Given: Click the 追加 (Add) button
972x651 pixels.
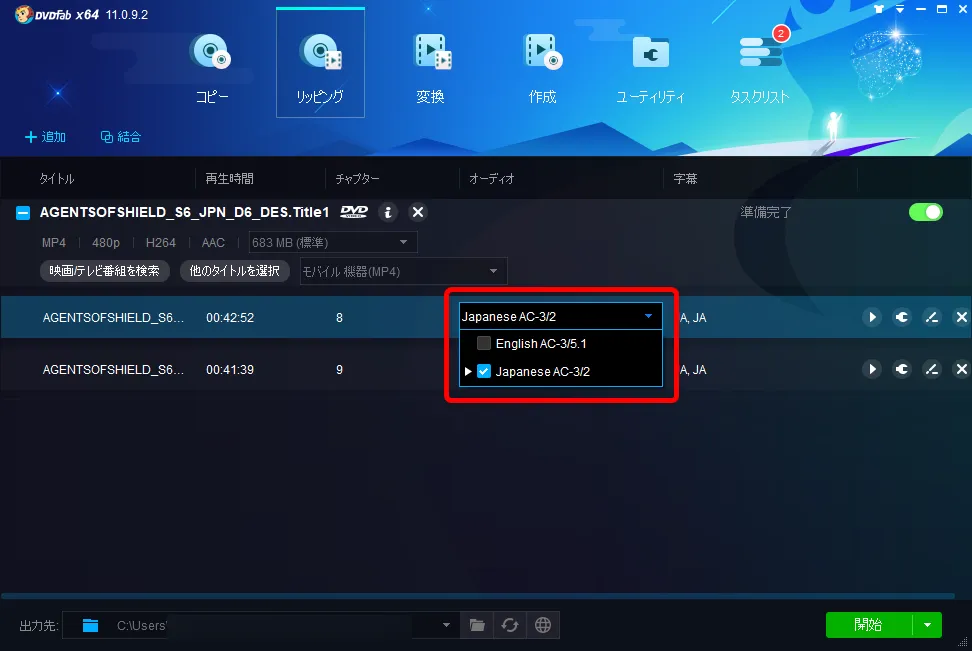Looking at the screenshot, I should point(45,137).
